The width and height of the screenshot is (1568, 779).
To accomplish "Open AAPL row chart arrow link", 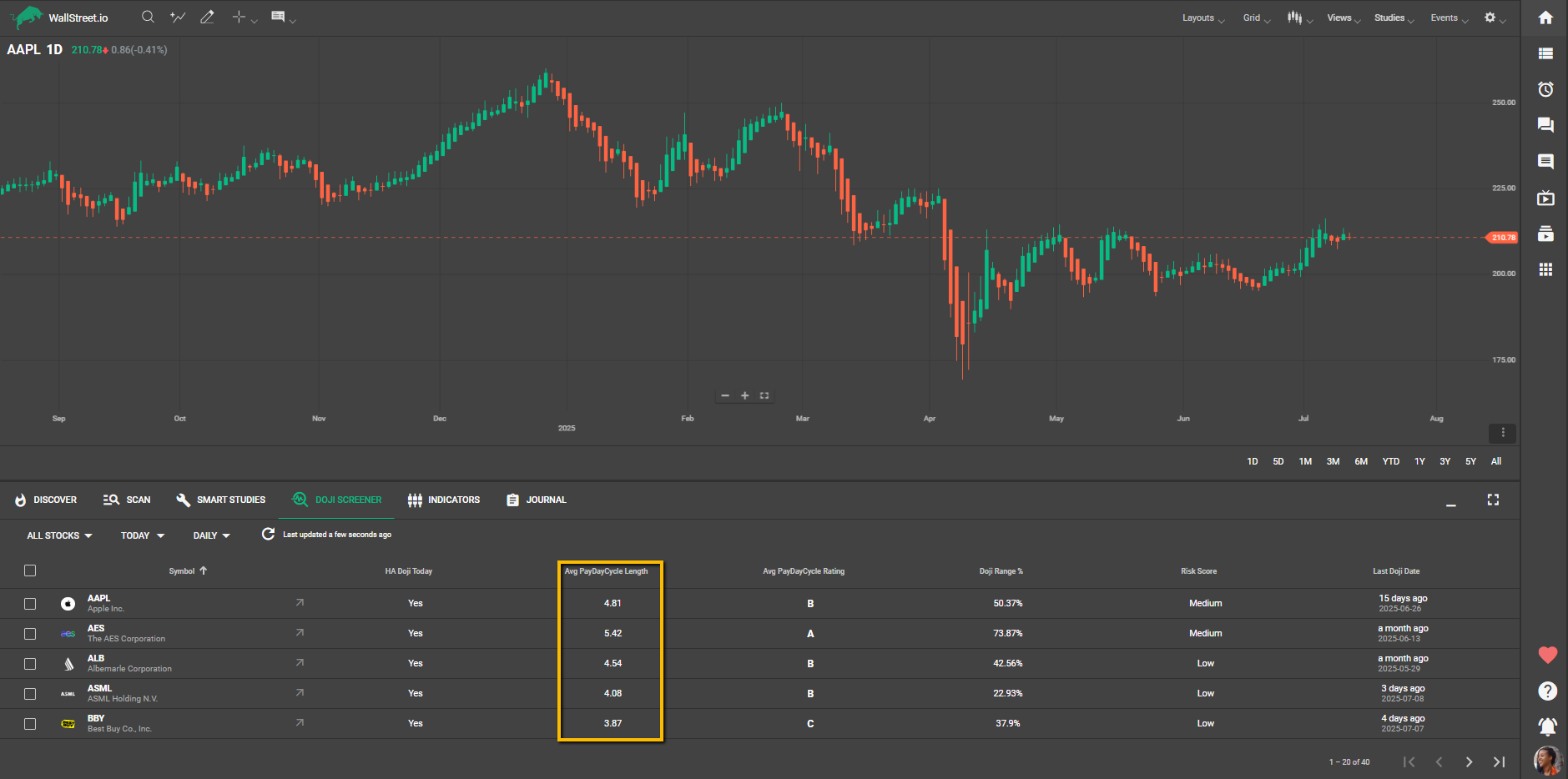I will (300, 602).
